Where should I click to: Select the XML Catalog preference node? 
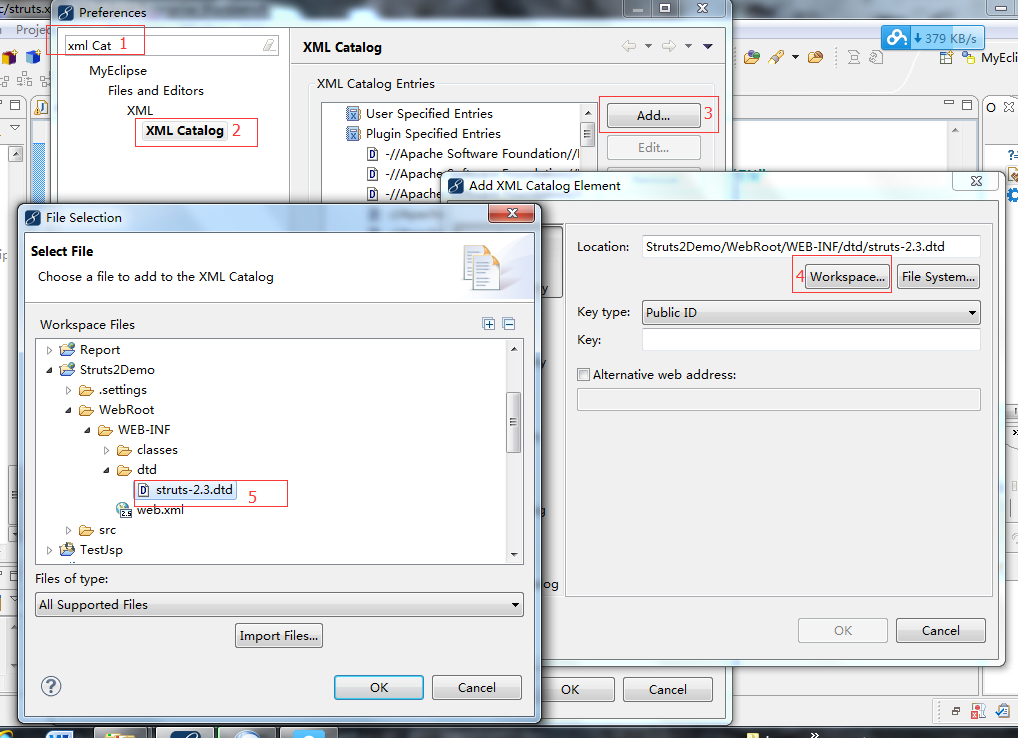click(184, 130)
